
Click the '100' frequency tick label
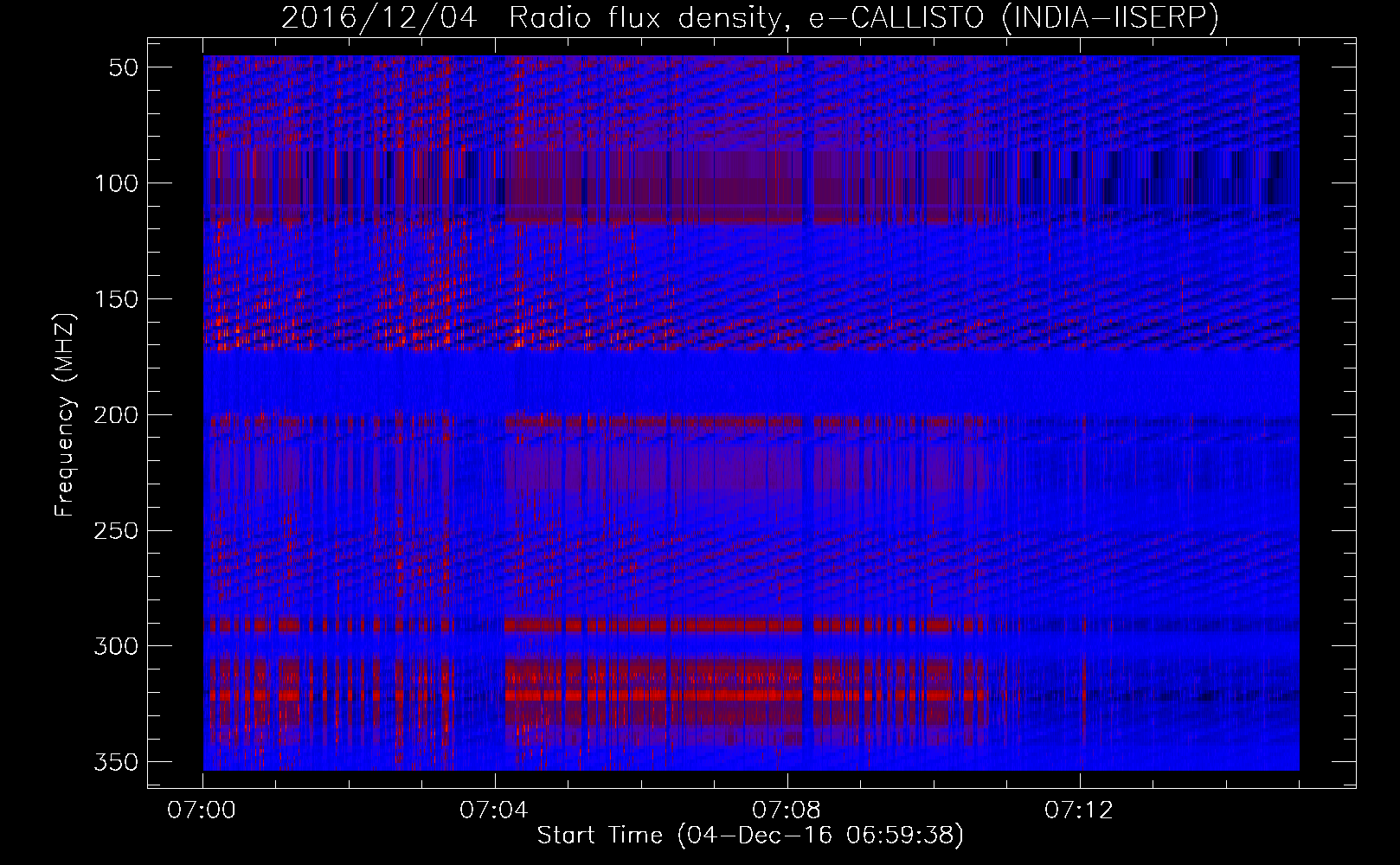tap(116, 183)
